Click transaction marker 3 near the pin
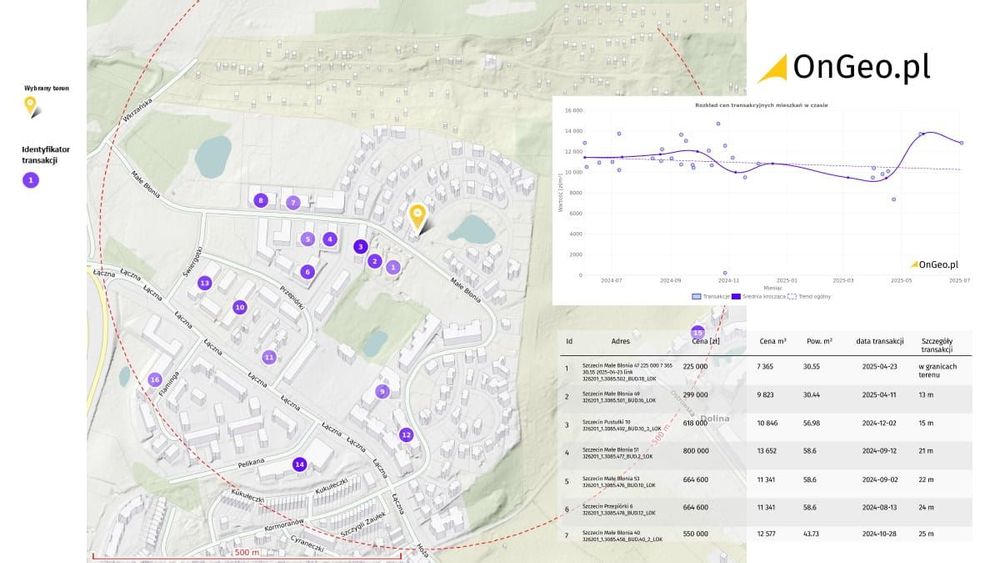The image size is (1000, 563). click(x=361, y=246)
